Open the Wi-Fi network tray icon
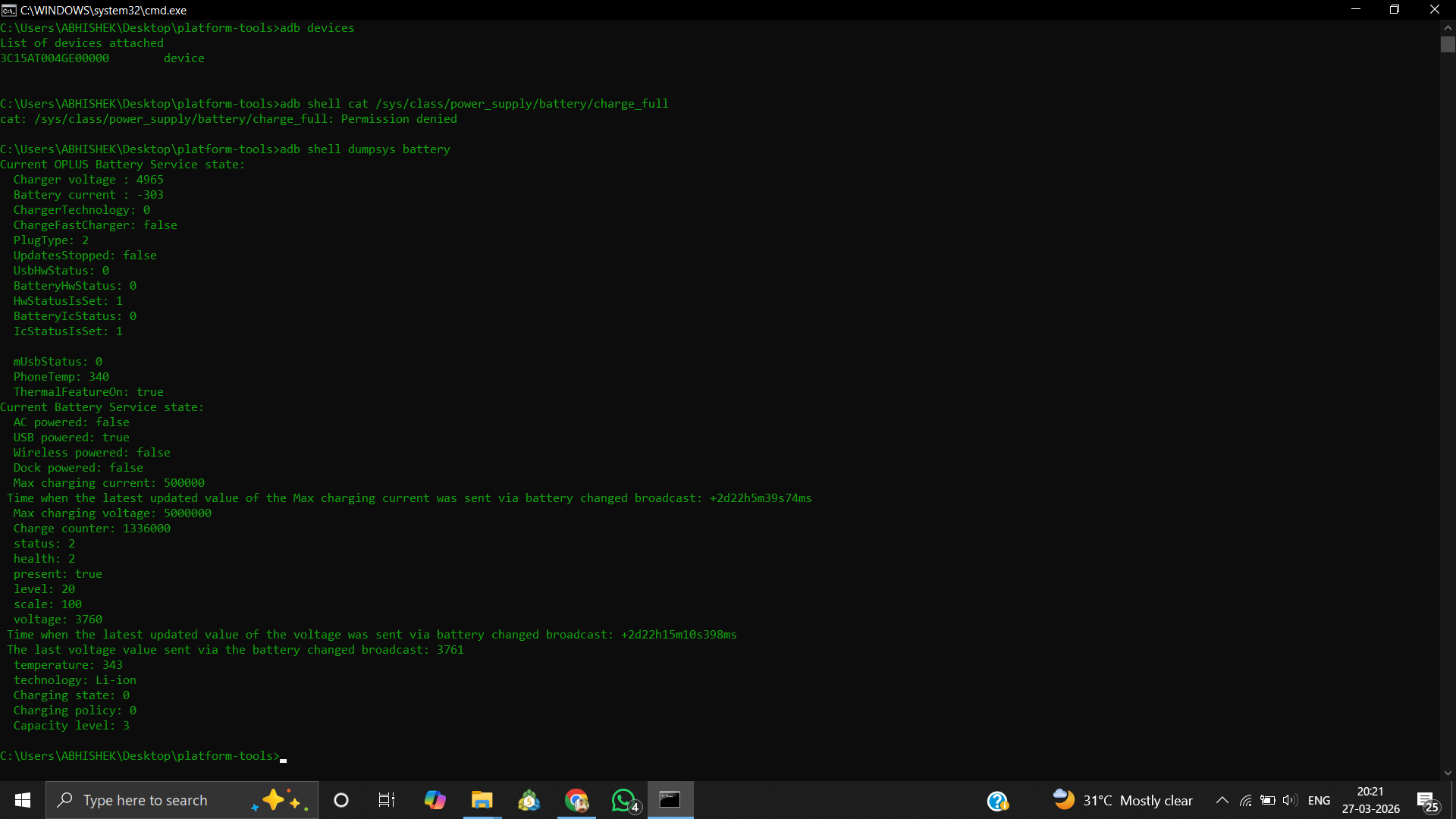 pos(1245,800)
